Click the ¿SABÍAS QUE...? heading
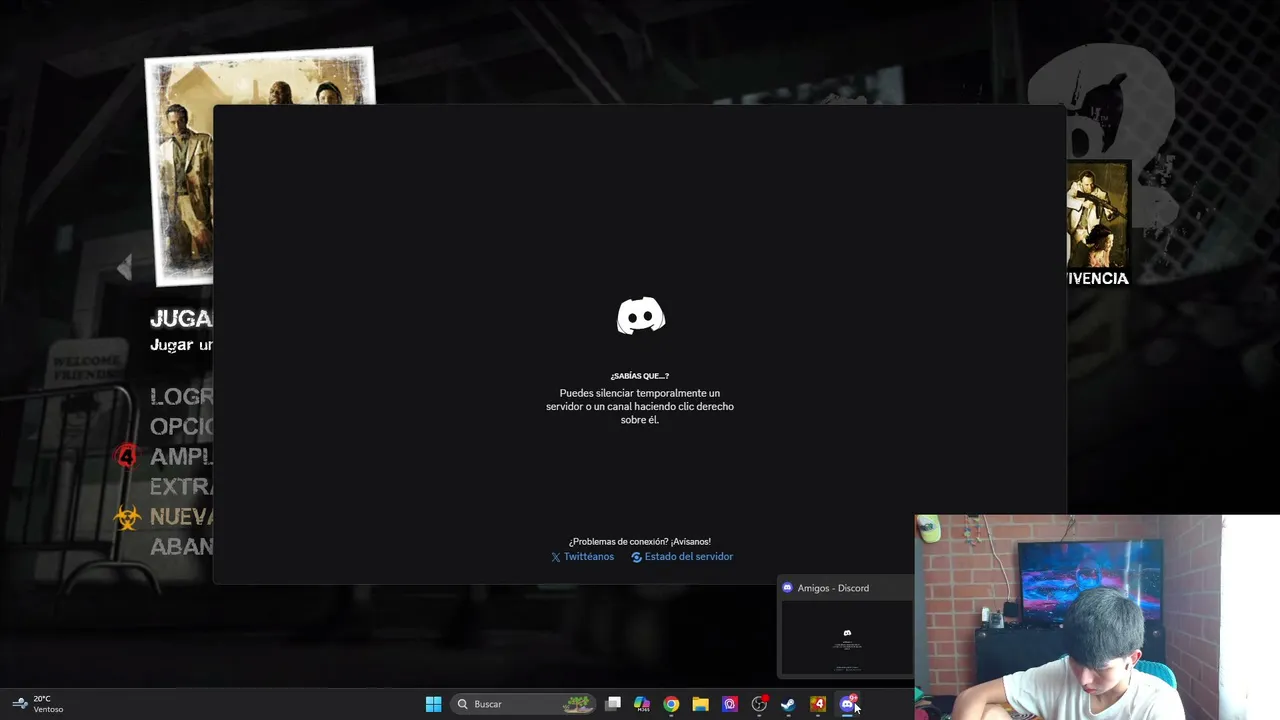 (x=640, y=376)
